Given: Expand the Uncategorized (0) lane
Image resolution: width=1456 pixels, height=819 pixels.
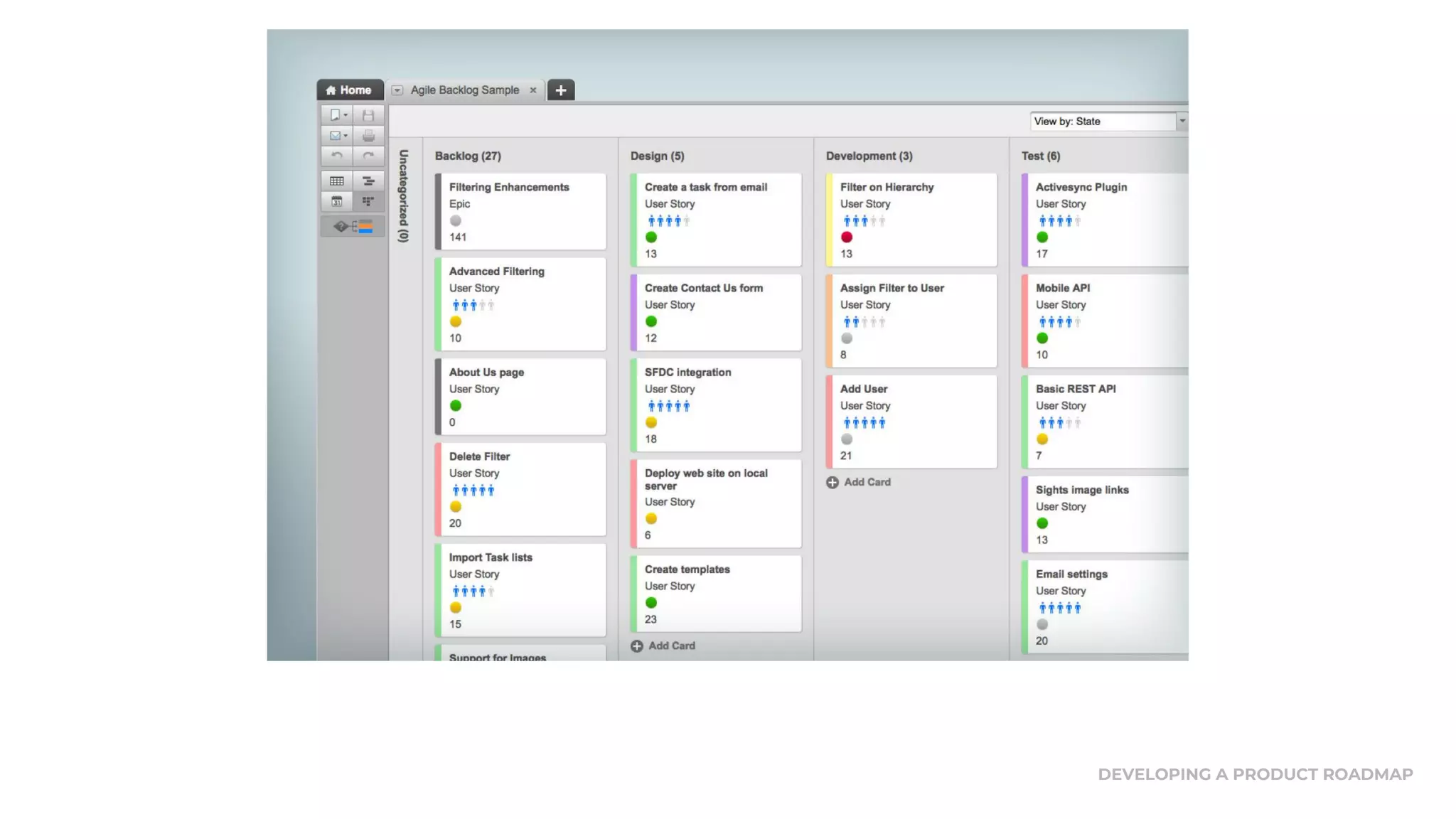Looking at the screenshot, I should click(x=403, y=196).
